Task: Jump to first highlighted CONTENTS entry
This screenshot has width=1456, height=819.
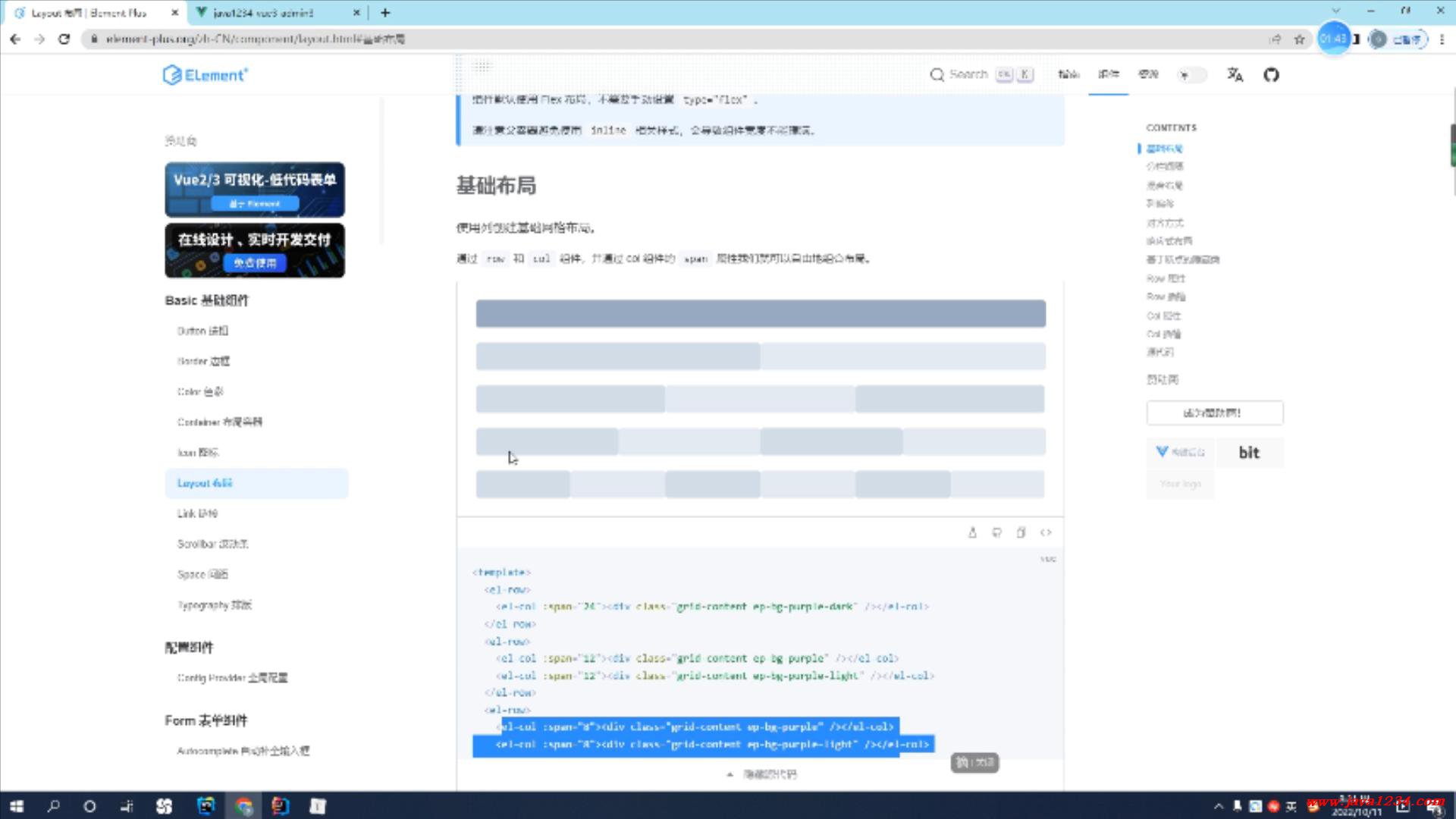Action: point(1164,149)
